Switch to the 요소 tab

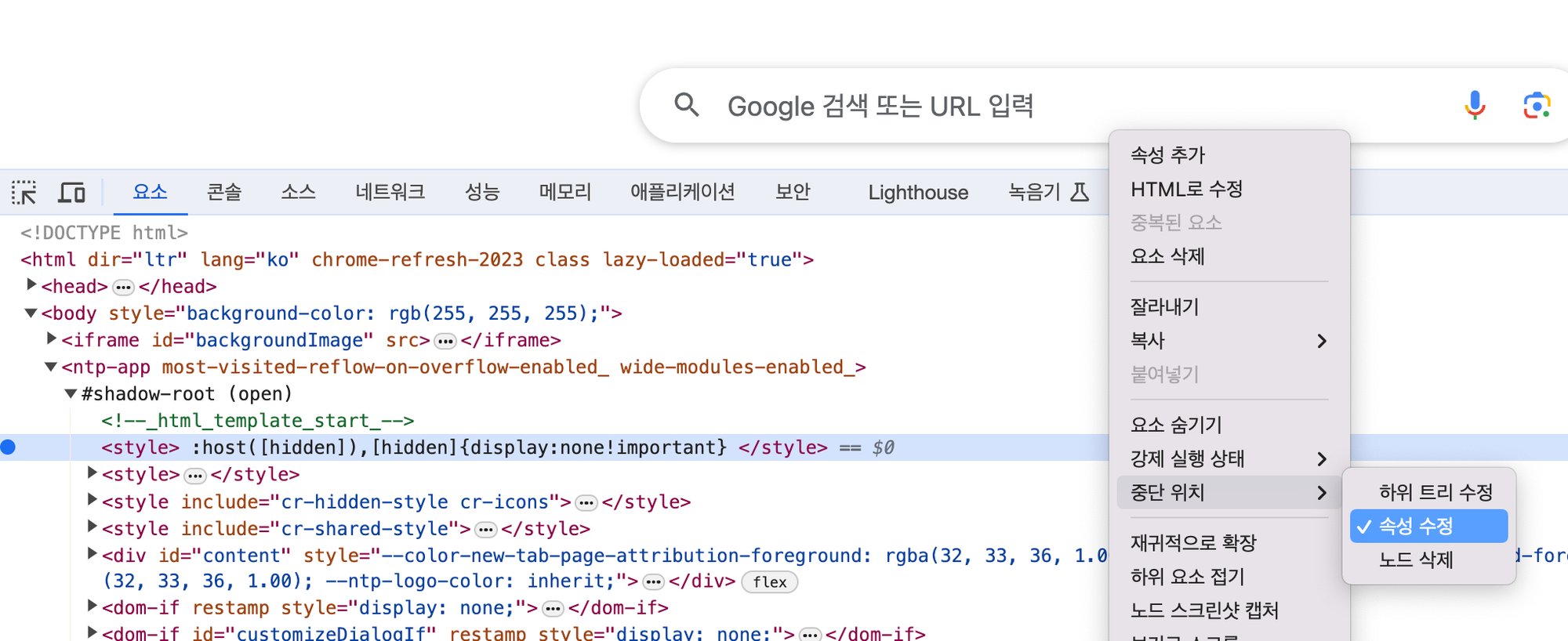(151, 192)
